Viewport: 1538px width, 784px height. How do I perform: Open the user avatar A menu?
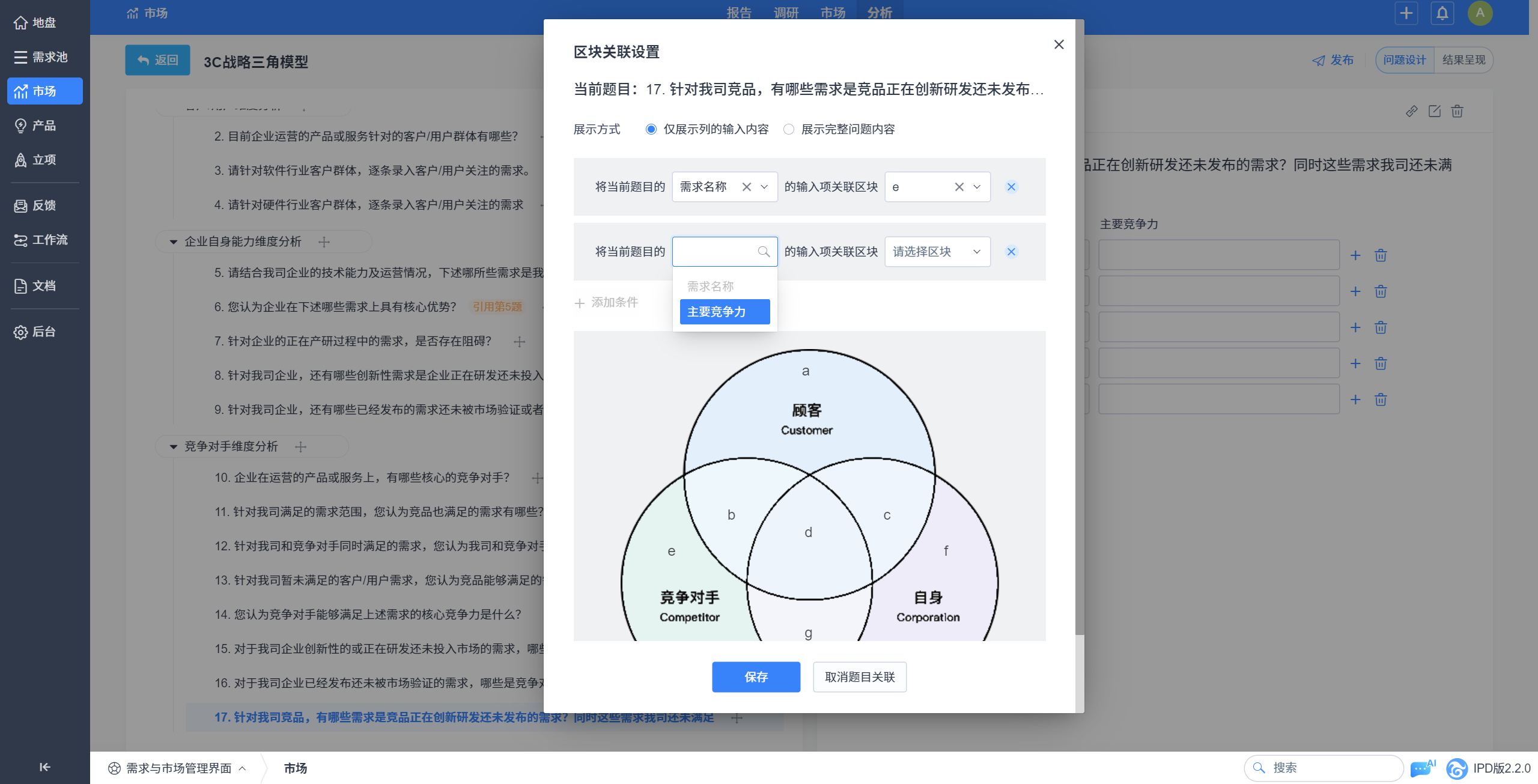point(1480,13)
